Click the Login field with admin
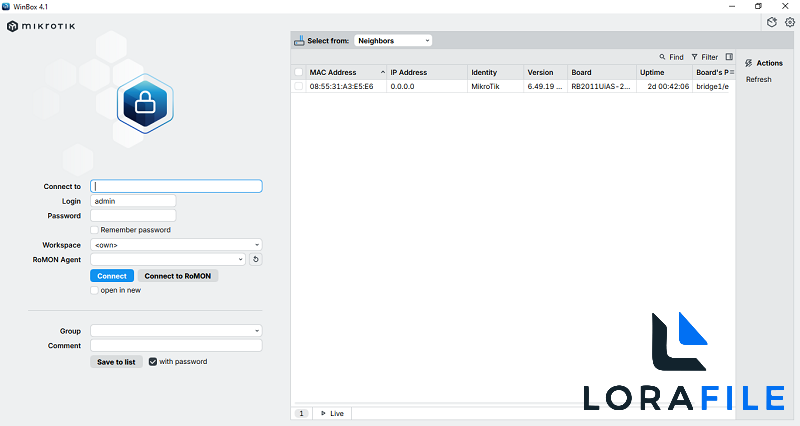Image resolution: width=800 pixels, height=426 pixels. click(x=133, y=201)
